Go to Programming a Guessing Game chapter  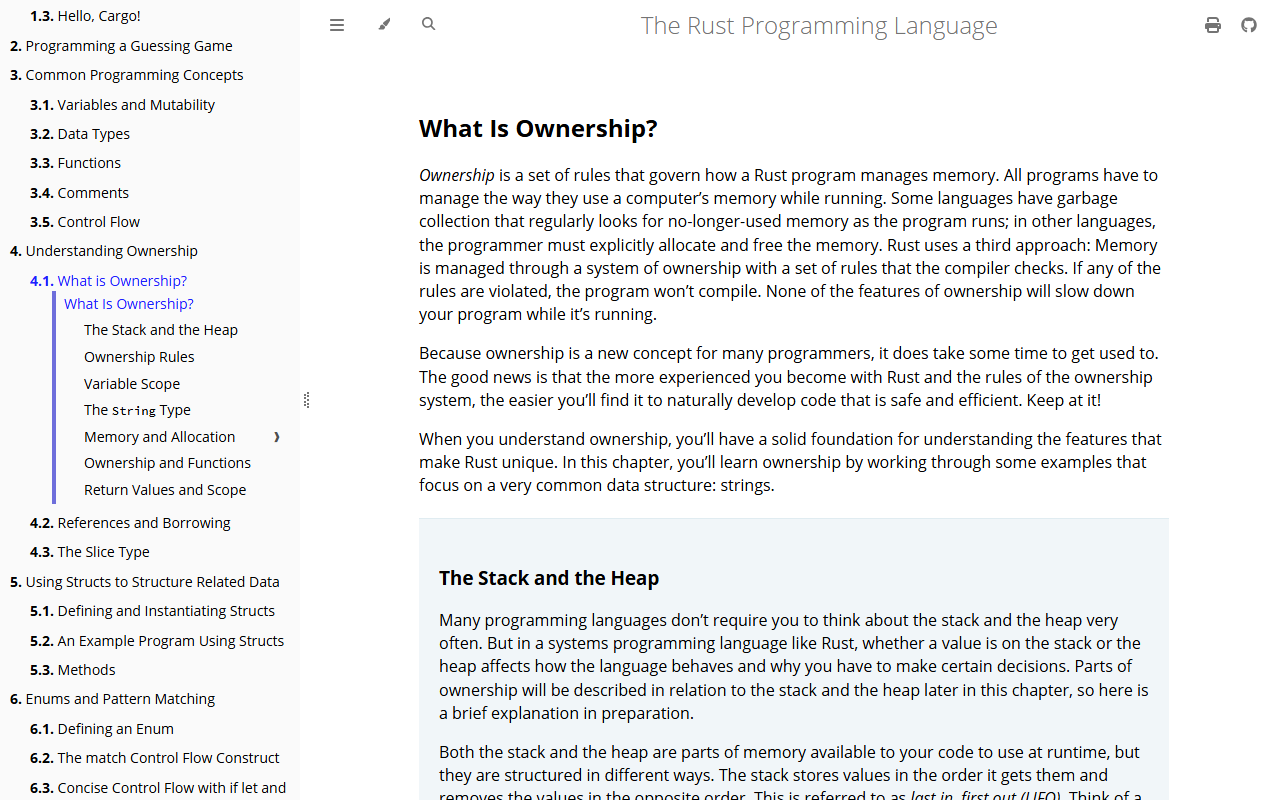pyautogui.click(x=121, y=46)
